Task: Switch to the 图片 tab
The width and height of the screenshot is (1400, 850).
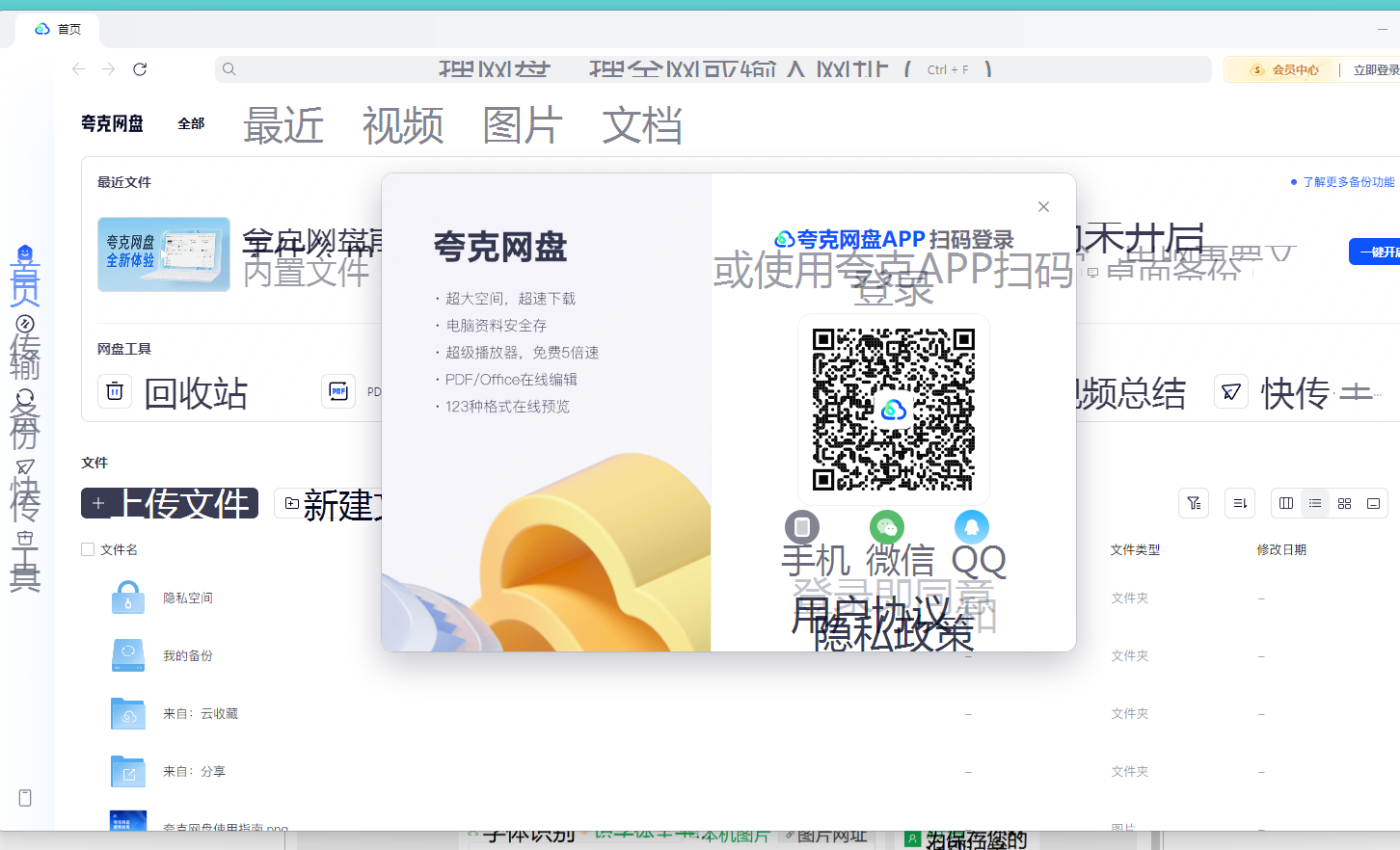Action: coord(523,125)
